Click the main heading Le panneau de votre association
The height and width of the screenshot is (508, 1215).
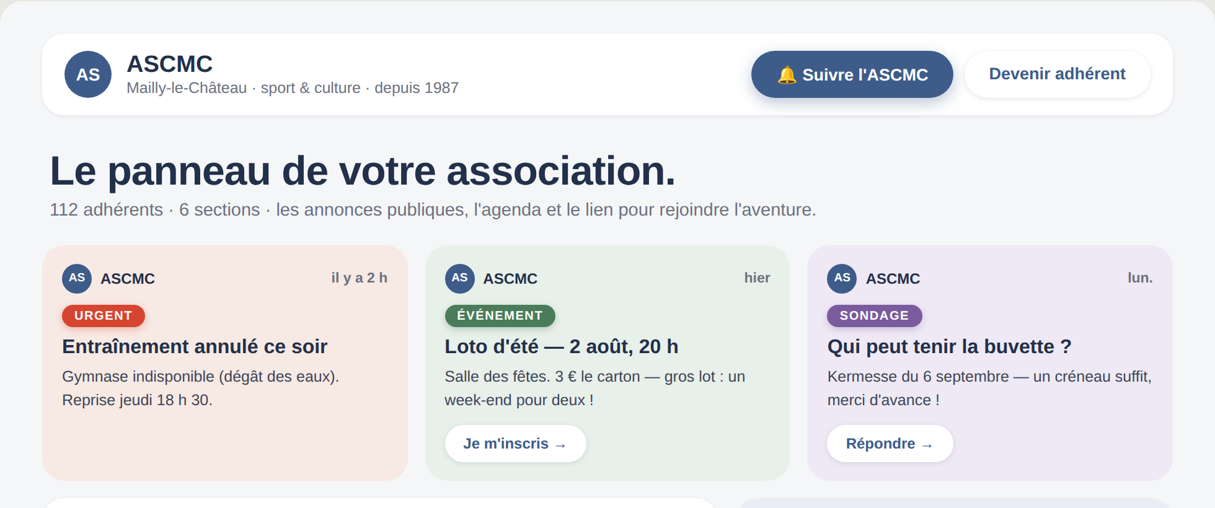(362, 171)
